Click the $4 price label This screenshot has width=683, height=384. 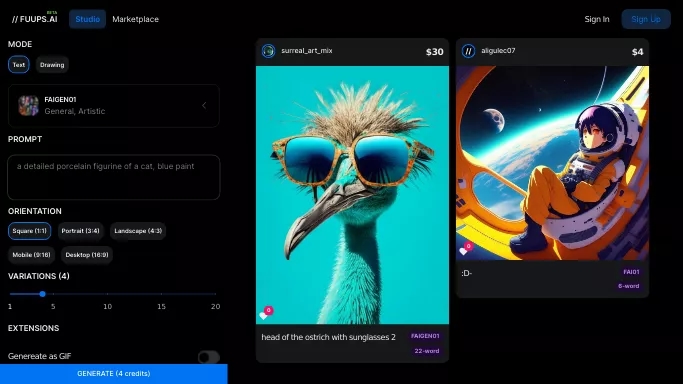[637, 52]
